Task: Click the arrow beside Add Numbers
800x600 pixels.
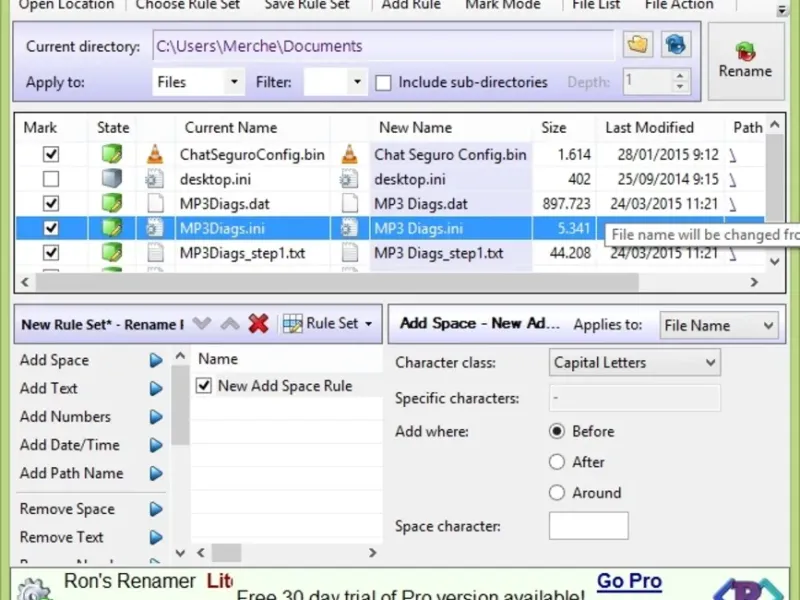Action: tap(156, 417)
